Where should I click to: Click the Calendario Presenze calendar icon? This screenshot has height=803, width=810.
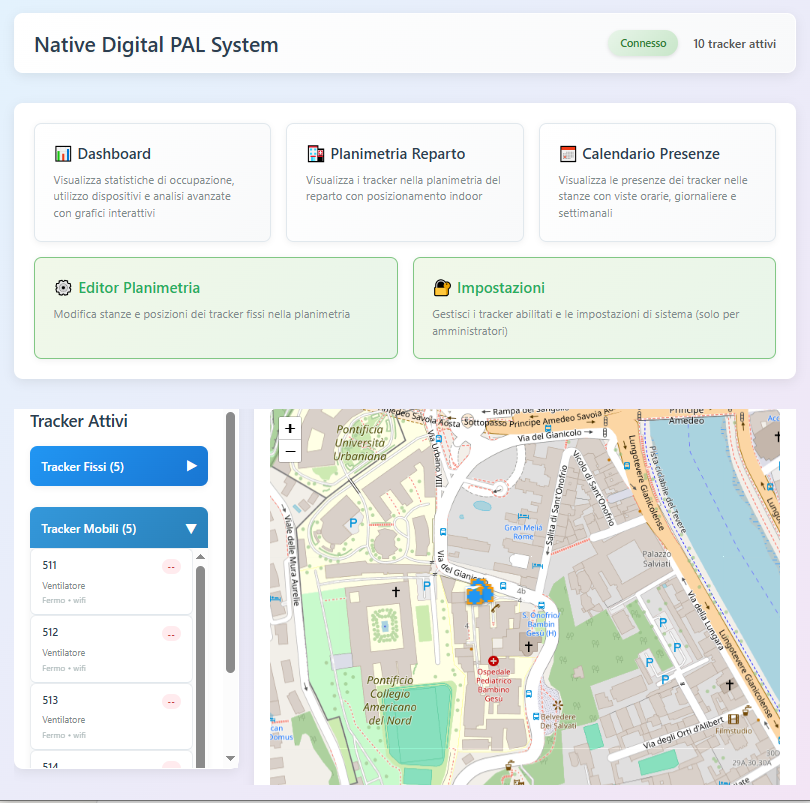pos(568,154)
